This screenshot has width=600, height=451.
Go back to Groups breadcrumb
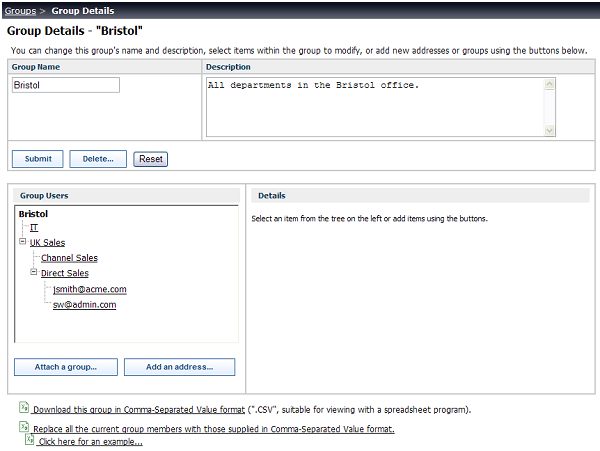pos(20,11)
